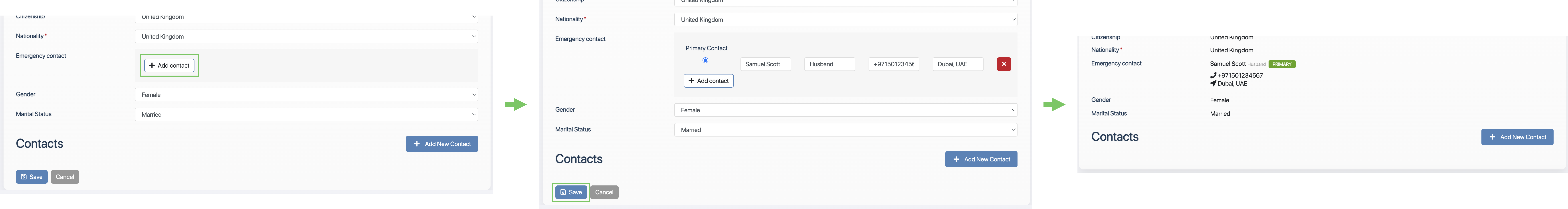1568x209 pixels.
Task: Click the Samuel Scott name input field
Action: click(765, 64)
